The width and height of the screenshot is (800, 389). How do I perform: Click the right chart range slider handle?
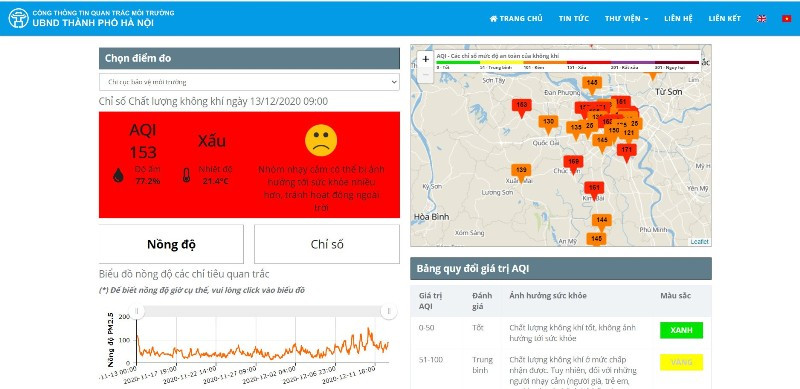point(389,311)
